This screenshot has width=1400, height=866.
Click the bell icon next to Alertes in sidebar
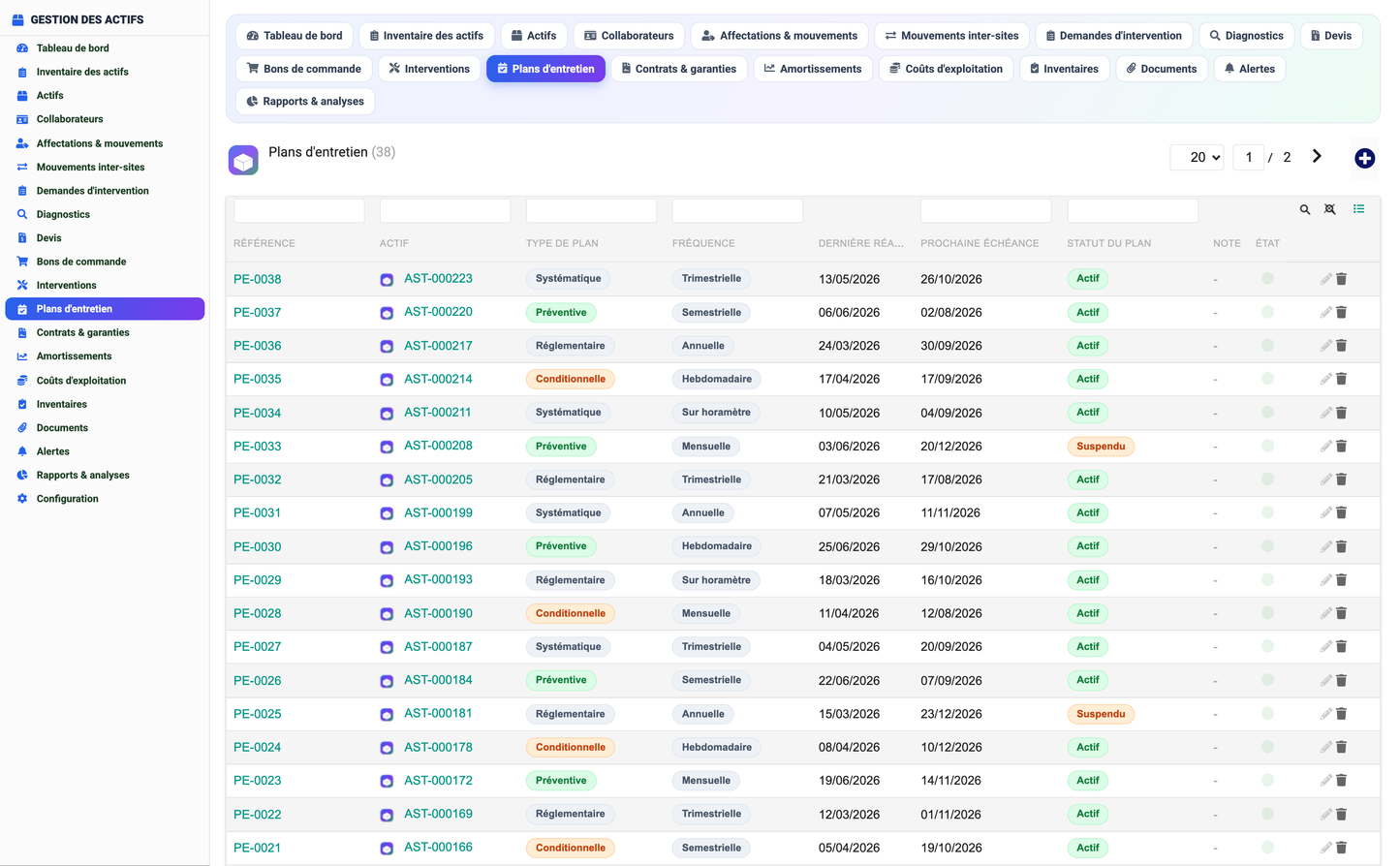click(x=22, y=451)
